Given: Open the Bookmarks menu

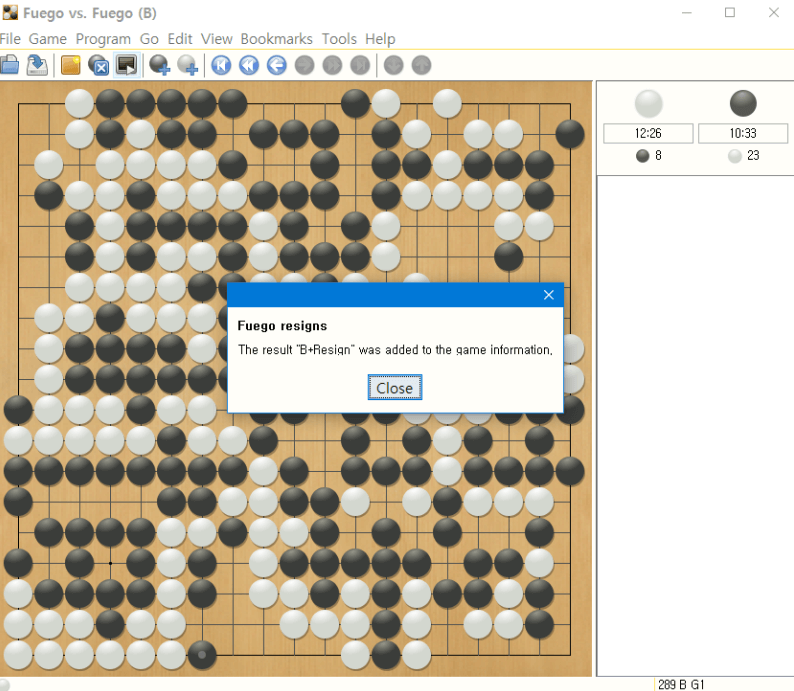Looking at the screenshot, I should 276,39.
